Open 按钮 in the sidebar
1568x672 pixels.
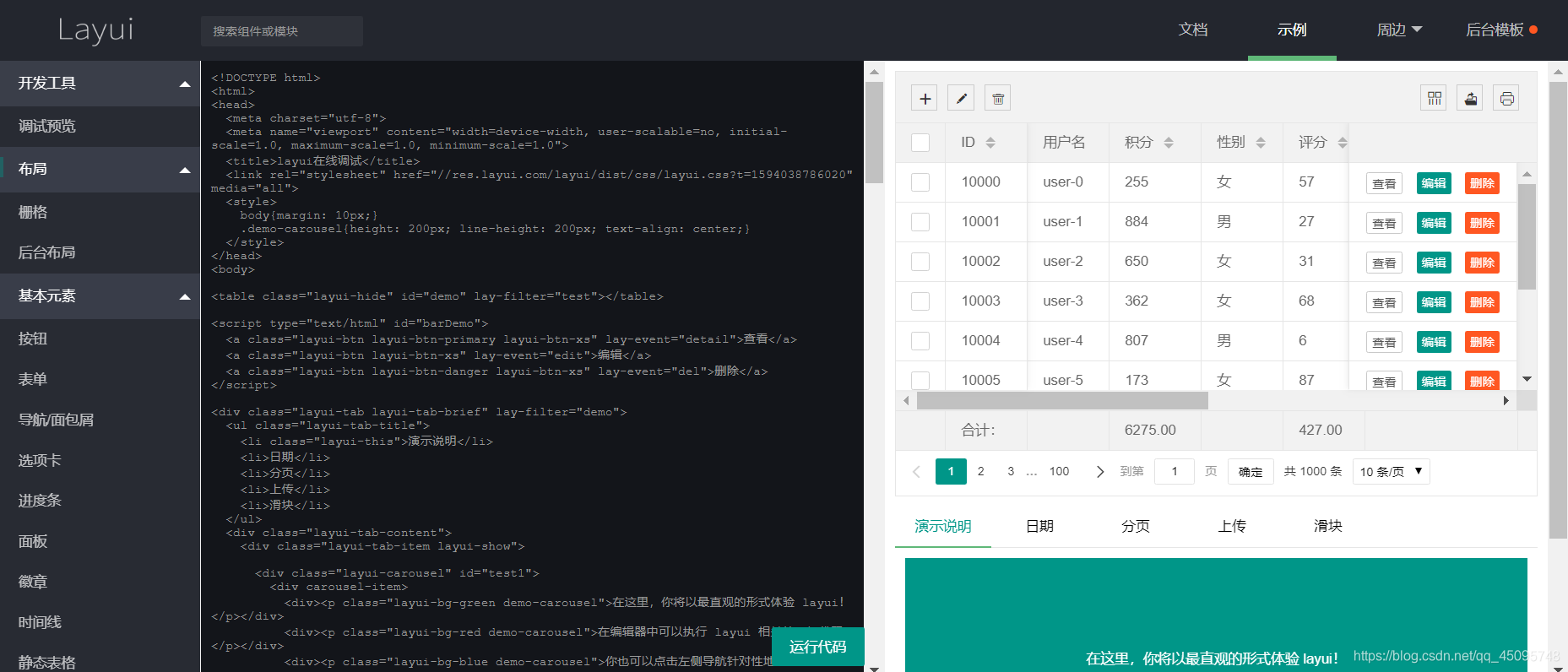(100, 339)
